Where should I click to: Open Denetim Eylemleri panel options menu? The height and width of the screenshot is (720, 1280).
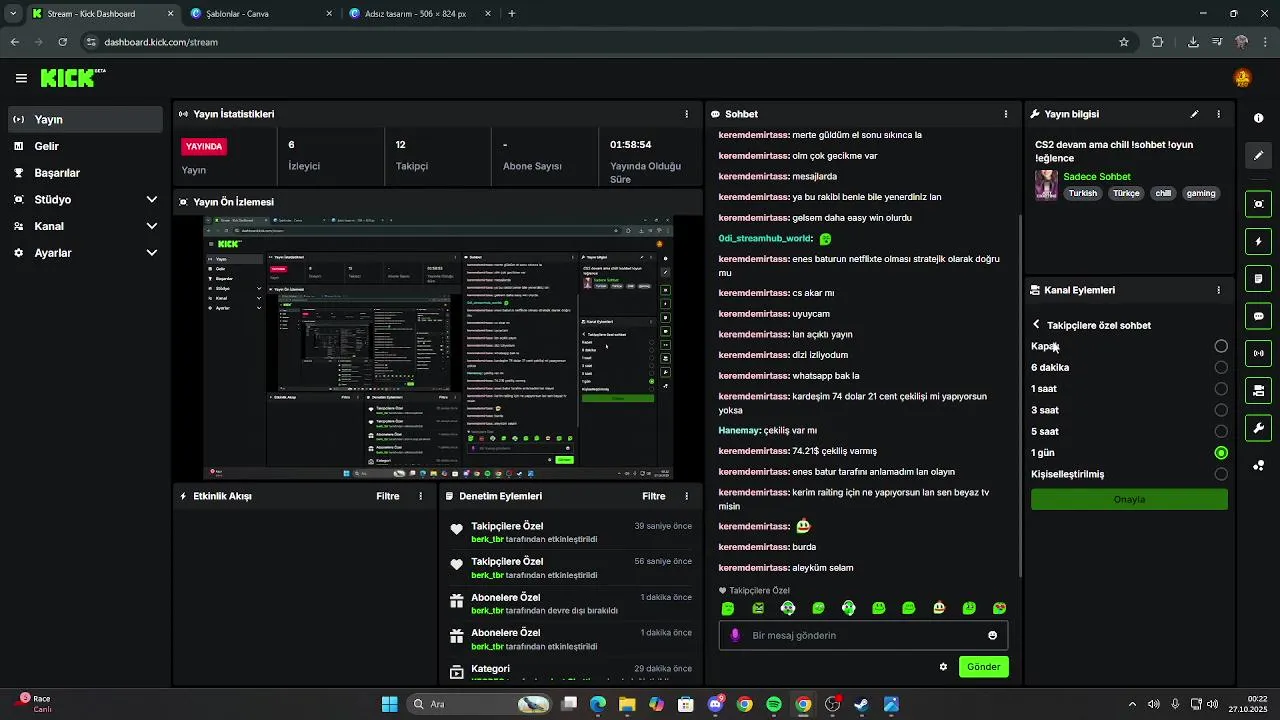click(686, 496)
